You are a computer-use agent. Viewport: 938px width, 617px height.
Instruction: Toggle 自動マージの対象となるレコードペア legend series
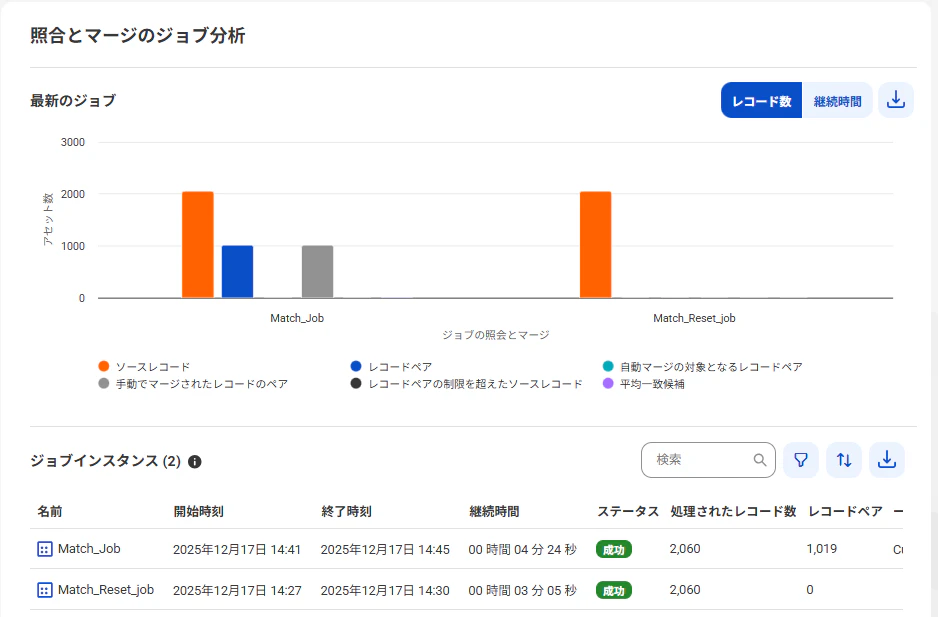702,366
